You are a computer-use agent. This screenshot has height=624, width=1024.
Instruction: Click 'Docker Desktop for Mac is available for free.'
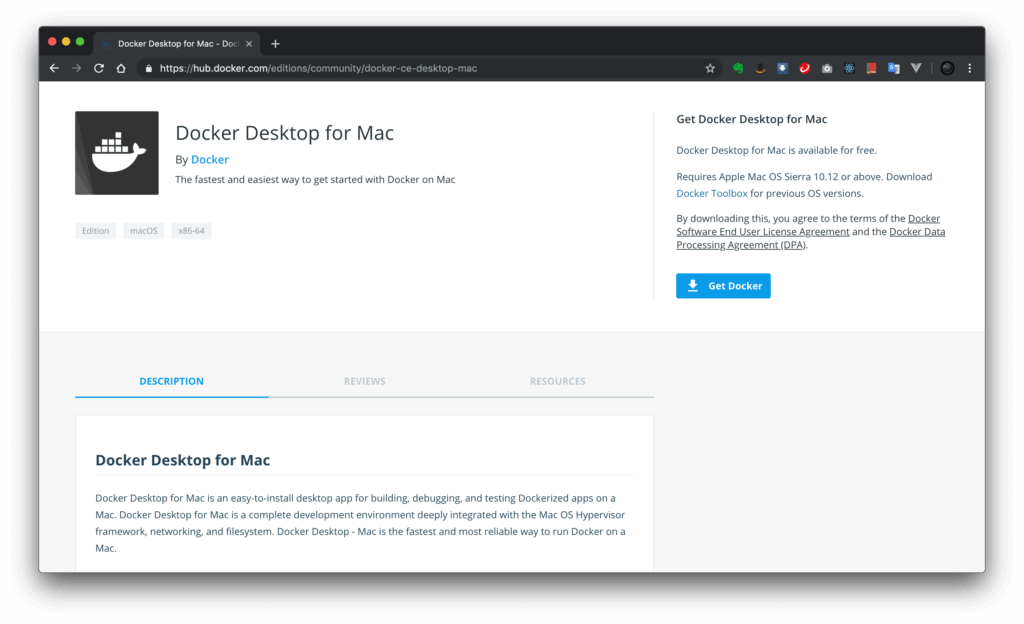click(x=776, y=150)
